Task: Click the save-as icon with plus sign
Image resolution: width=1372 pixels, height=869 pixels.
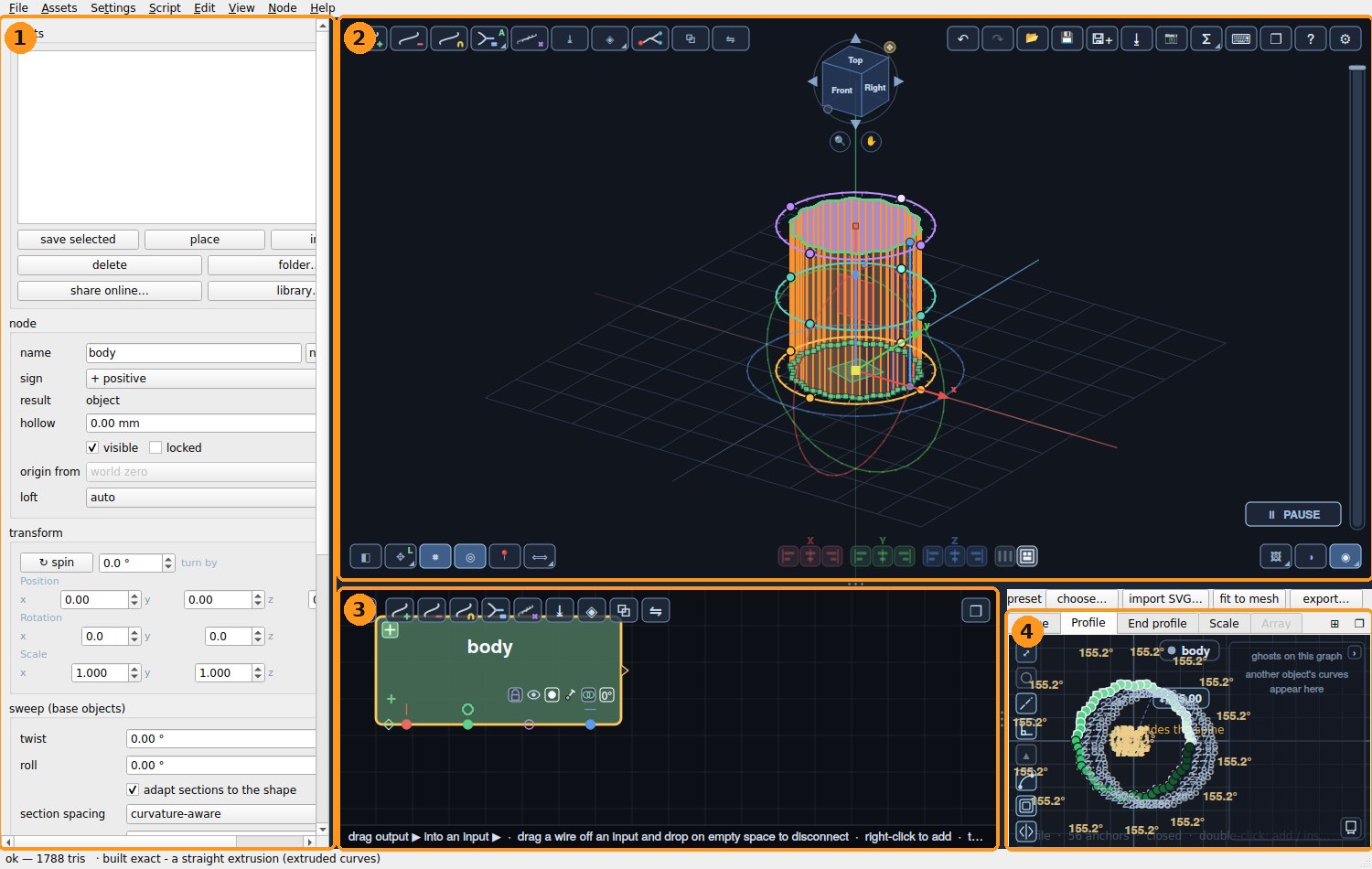Action: (x=1102, y=38)
